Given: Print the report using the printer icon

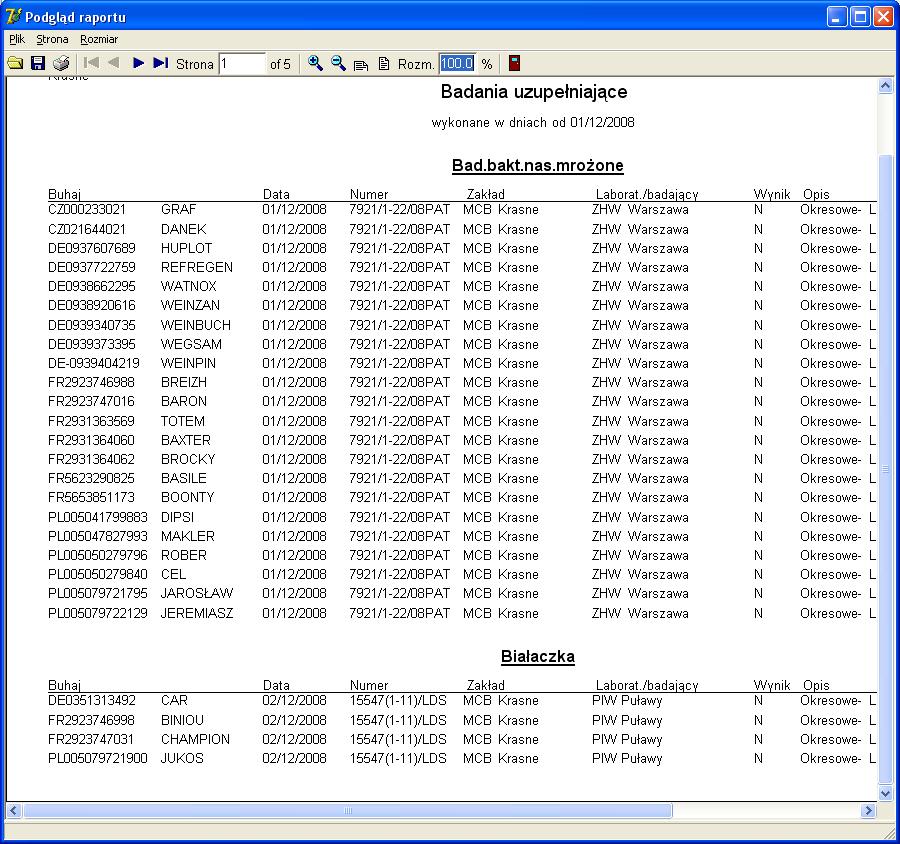Looking at the screenshot, I should point(61,63).
